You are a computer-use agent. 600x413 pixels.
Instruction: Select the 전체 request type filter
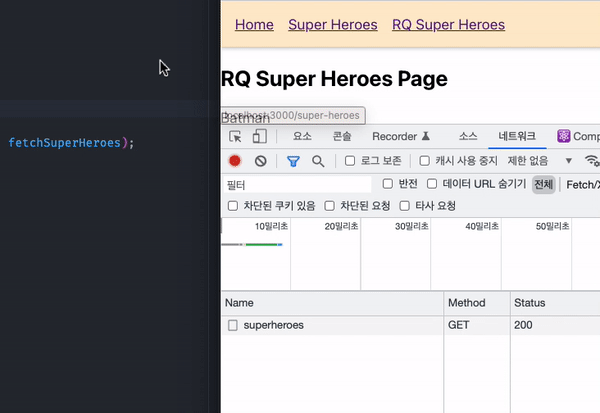(x=543, y=185)
